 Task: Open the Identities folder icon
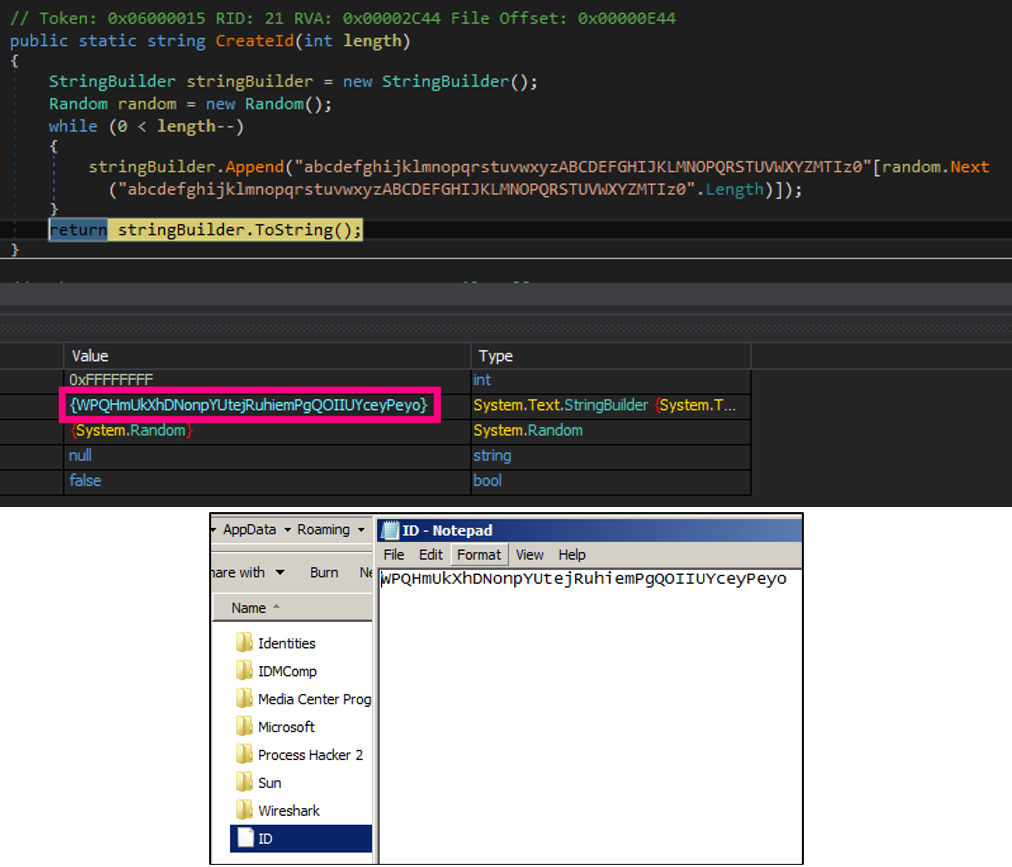pyautogui.click(x=244, y=643)
